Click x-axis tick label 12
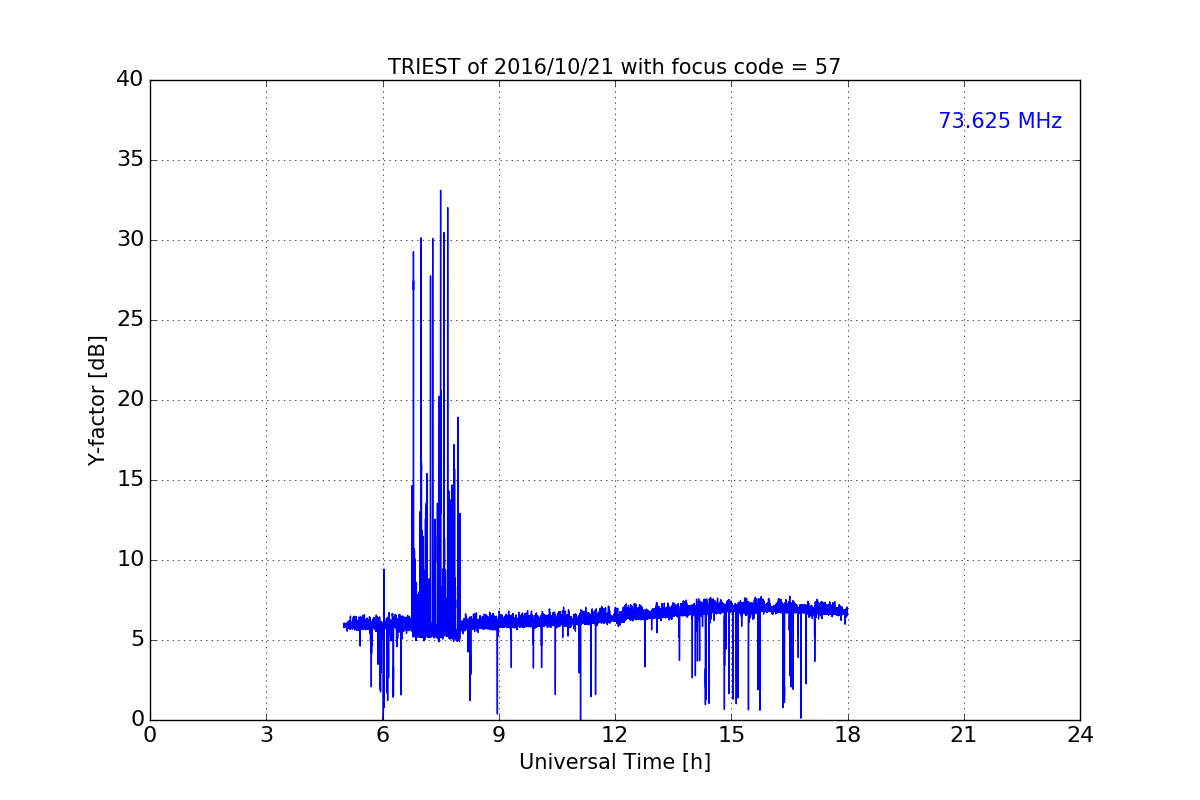Screen dimensions: 1200x800 [x=615, y=735]
